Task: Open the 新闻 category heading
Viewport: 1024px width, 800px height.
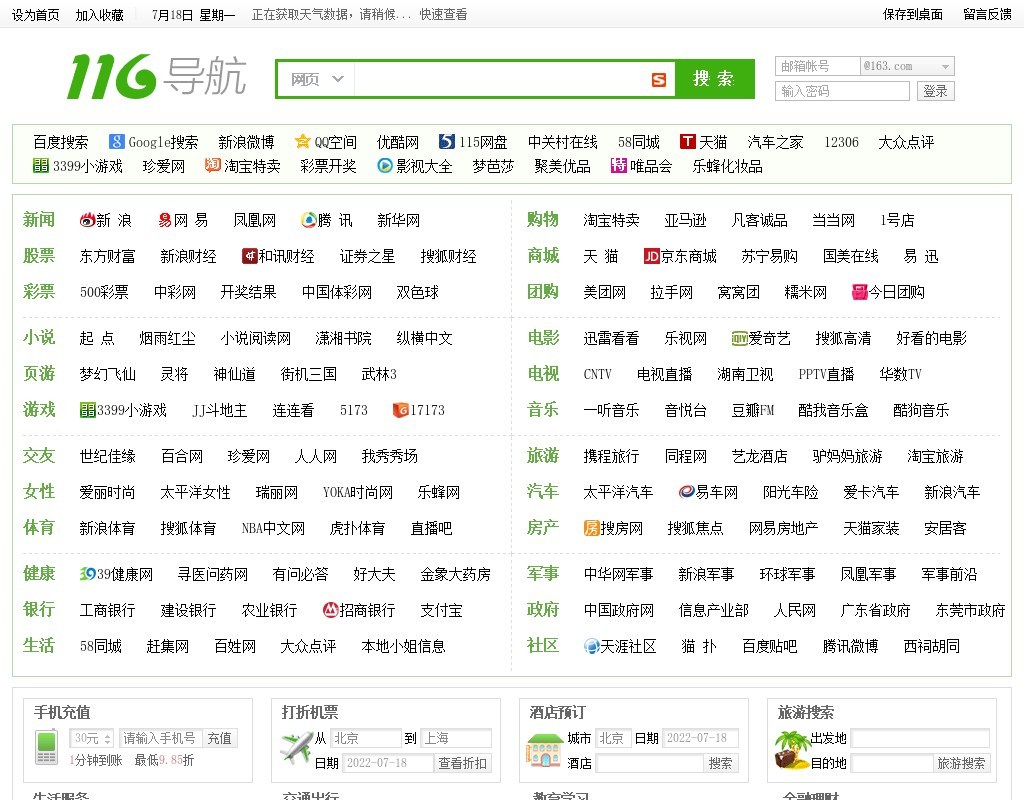Action: click(39, 219)
